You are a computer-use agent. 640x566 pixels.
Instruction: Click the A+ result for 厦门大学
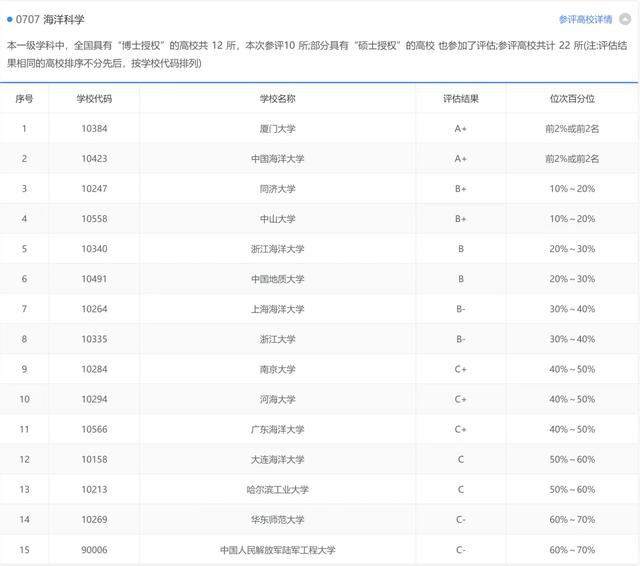(461, 129)
